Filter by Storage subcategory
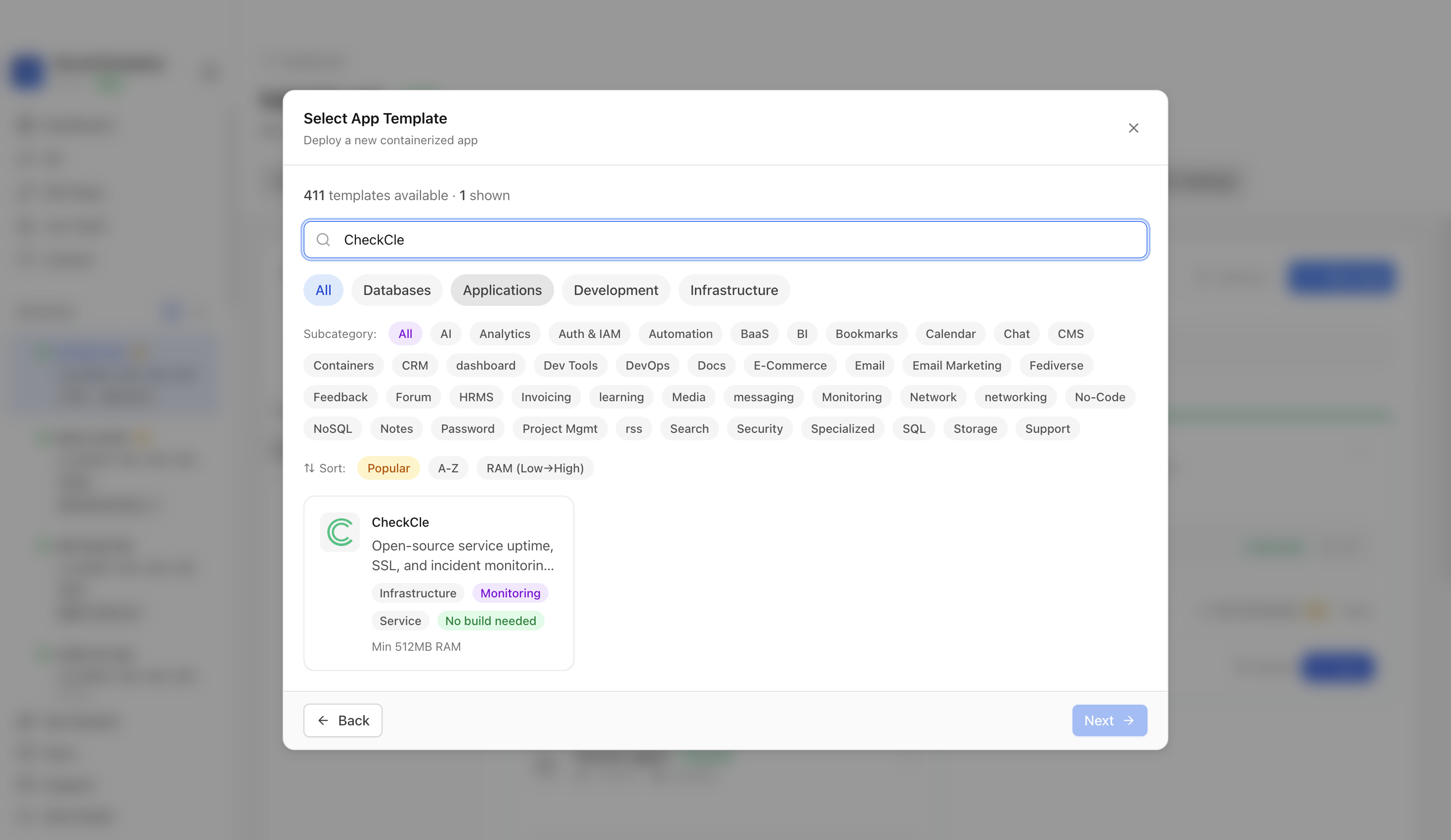Image resolution: width=1451 pixels, height=840 pixels. click(x=975, y=429)
